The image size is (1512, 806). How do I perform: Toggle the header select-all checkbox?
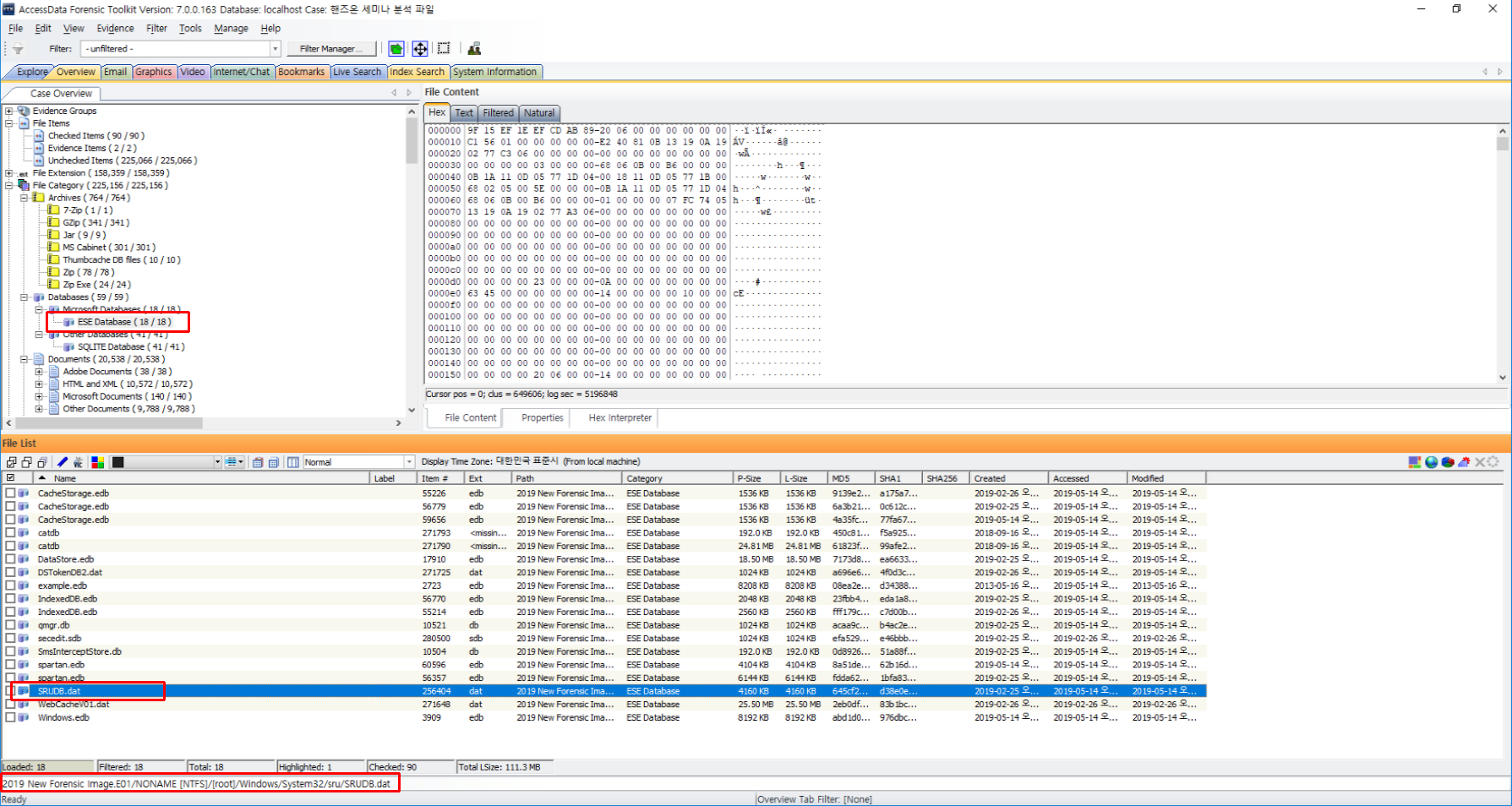11,478
